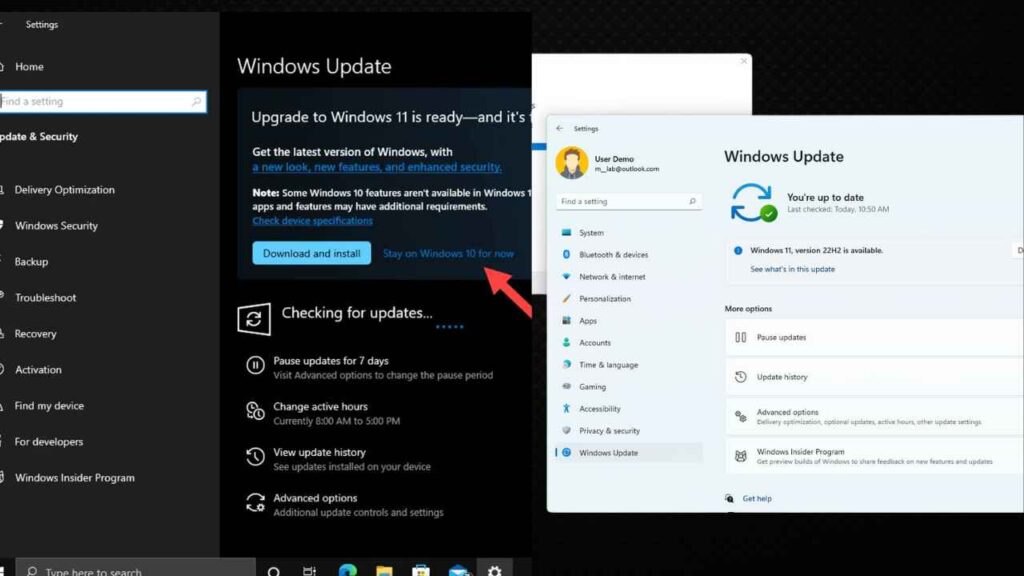
Task: Close the white dialog behind Windows 11 Settings
Action: [x=744, y=61]
